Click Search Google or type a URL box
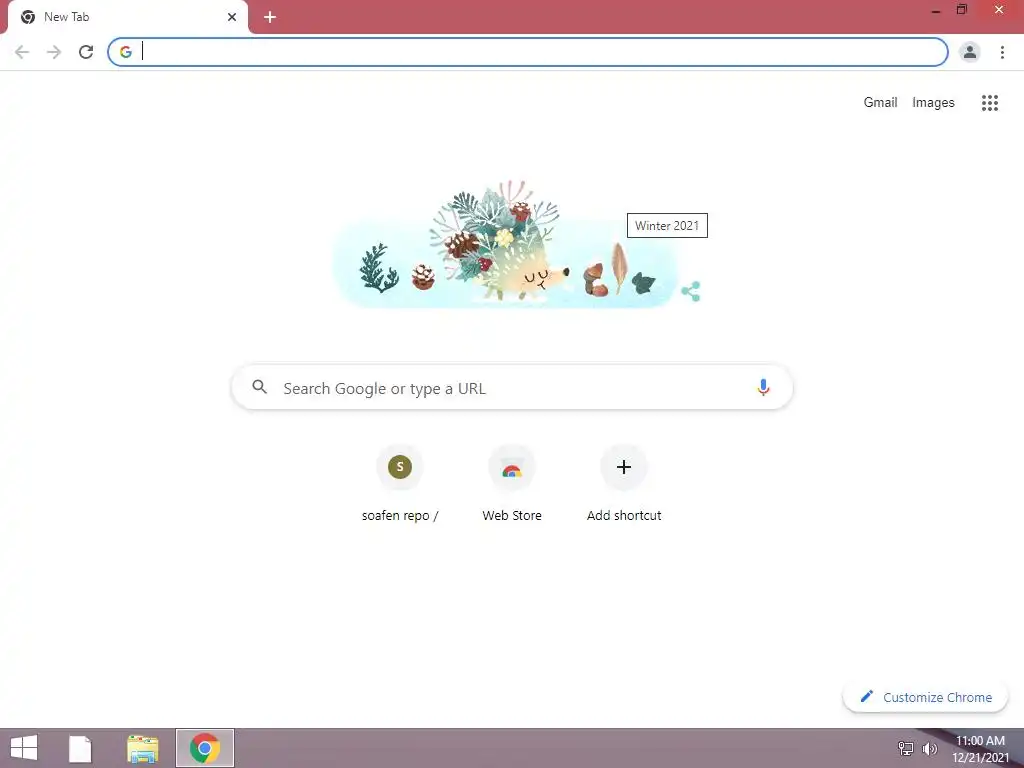The width and height of the screenshot is (1024, 768). tap(512, 387)
